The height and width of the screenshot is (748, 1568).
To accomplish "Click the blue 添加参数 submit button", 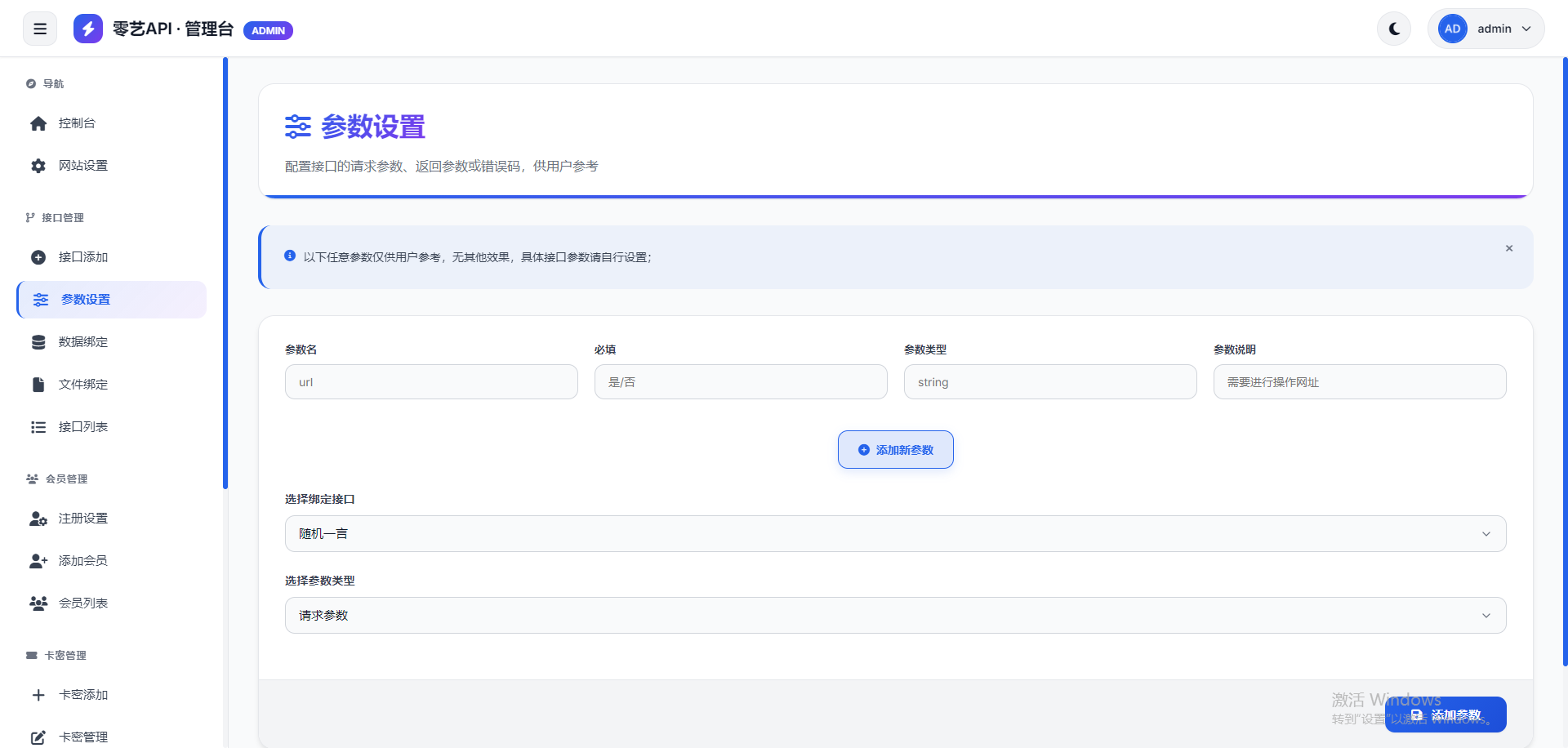I will (x=1445, y=715).
